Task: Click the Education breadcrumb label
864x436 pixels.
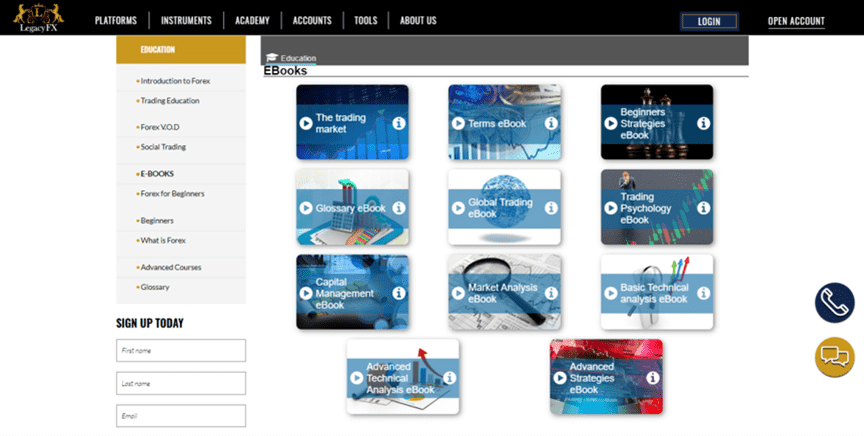Action: 298,58
